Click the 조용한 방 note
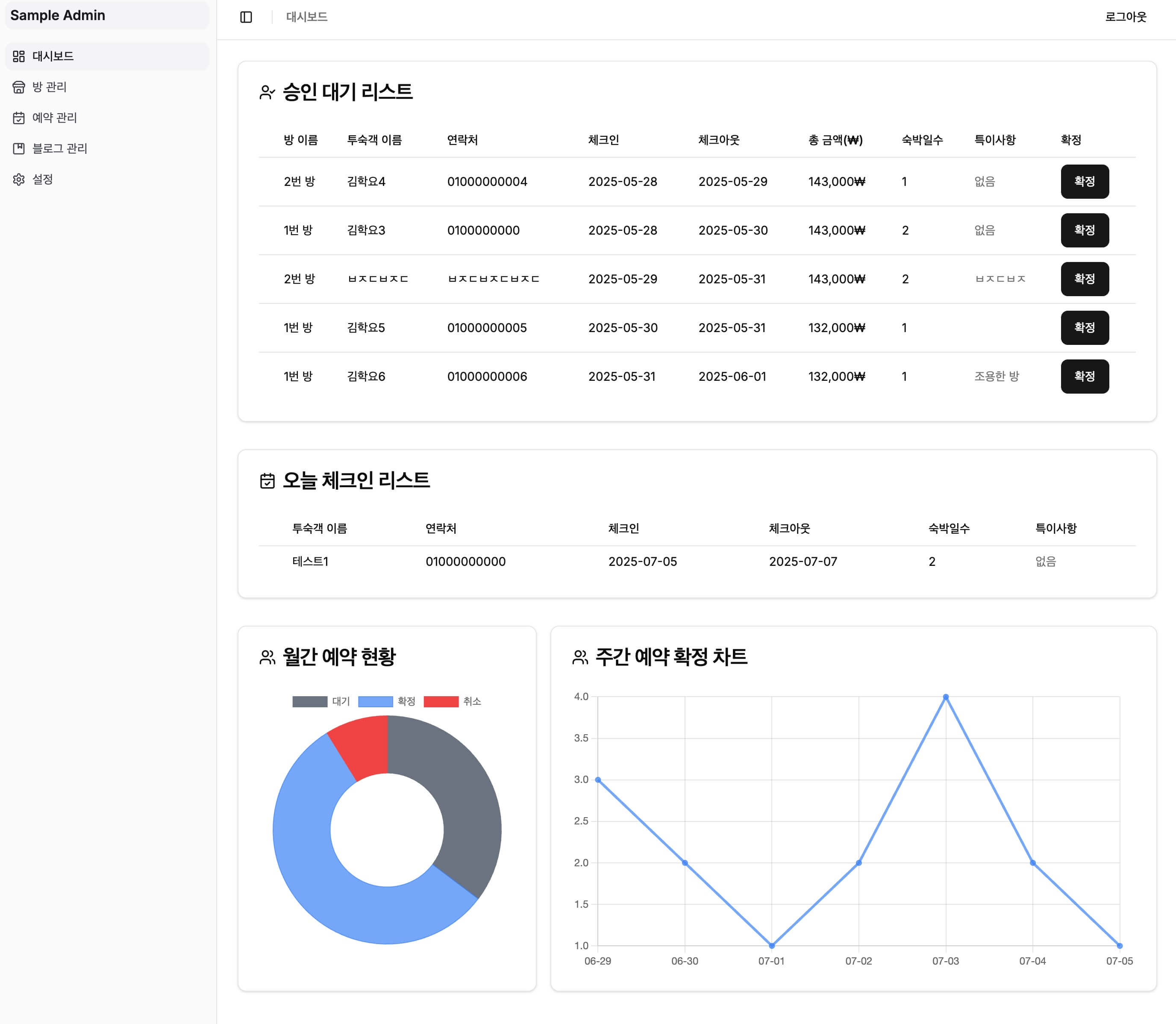 tap(997, 377)
